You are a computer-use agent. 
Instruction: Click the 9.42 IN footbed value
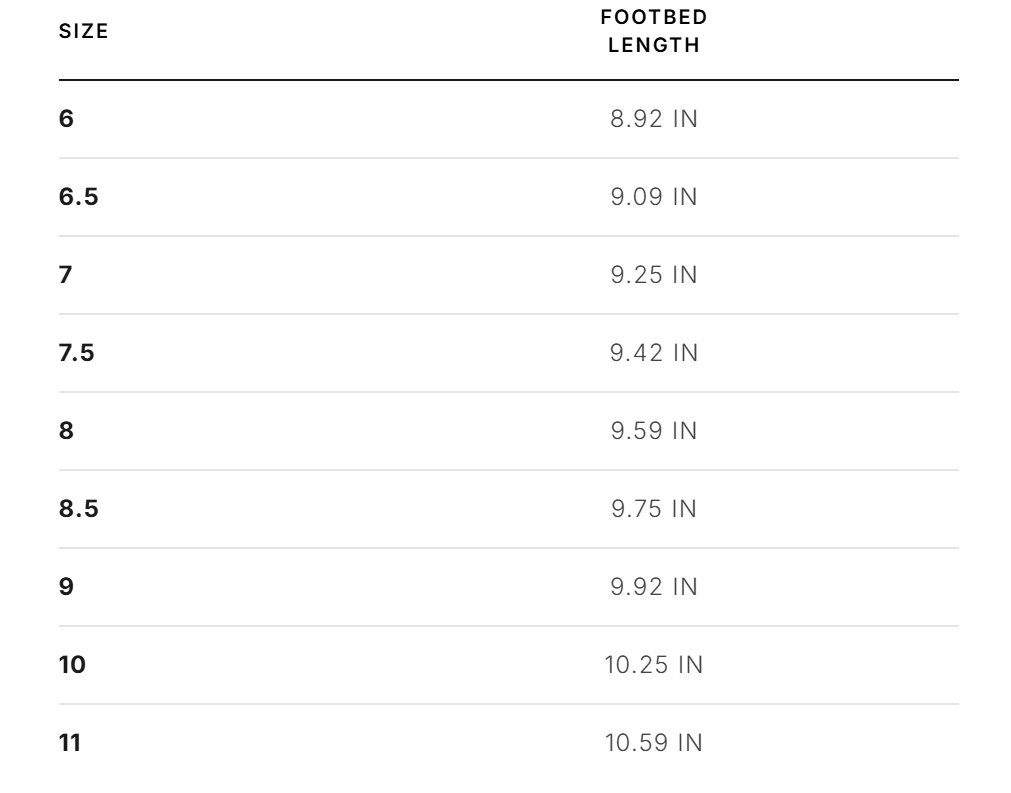pyautogui.click(x=654, y=353)
